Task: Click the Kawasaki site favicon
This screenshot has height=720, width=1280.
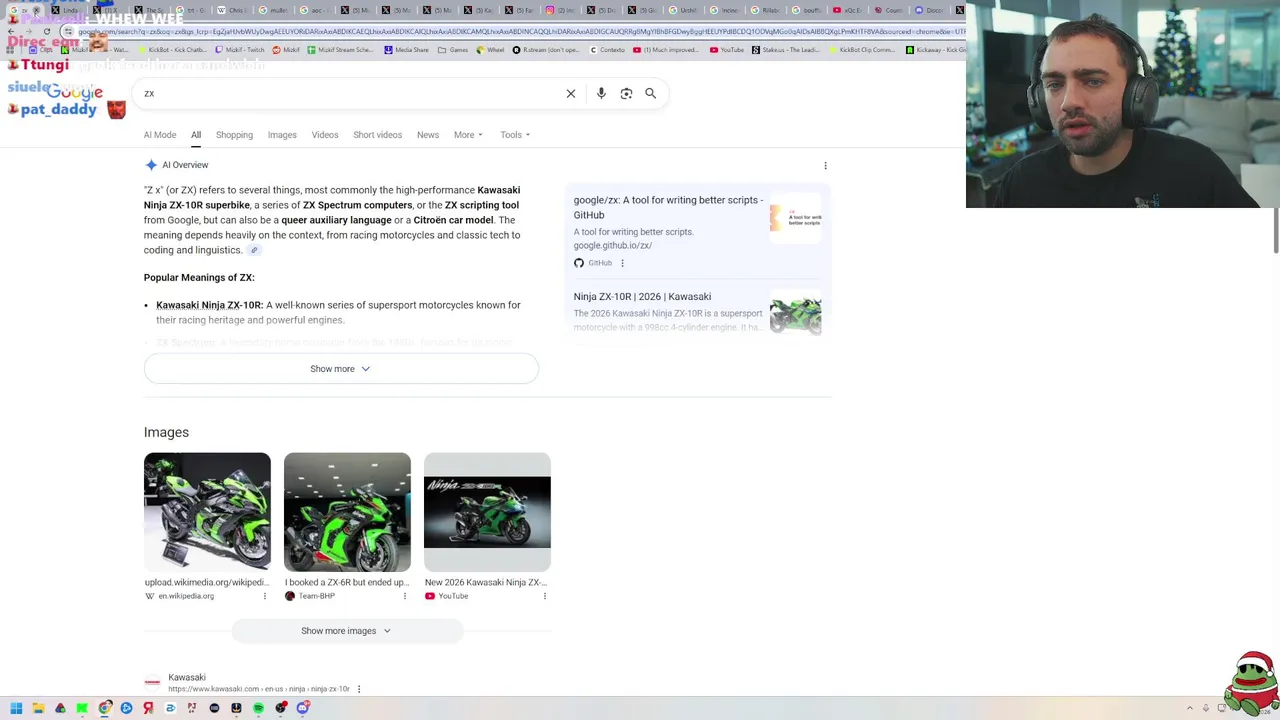Action: coord(152,683)
